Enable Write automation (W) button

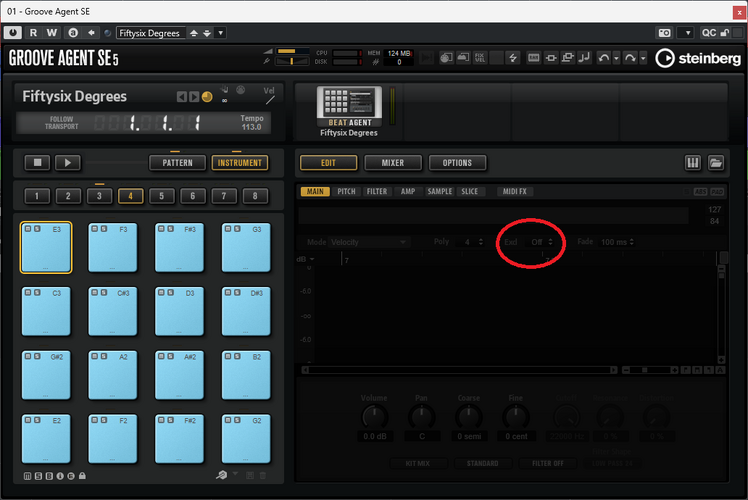52,33
